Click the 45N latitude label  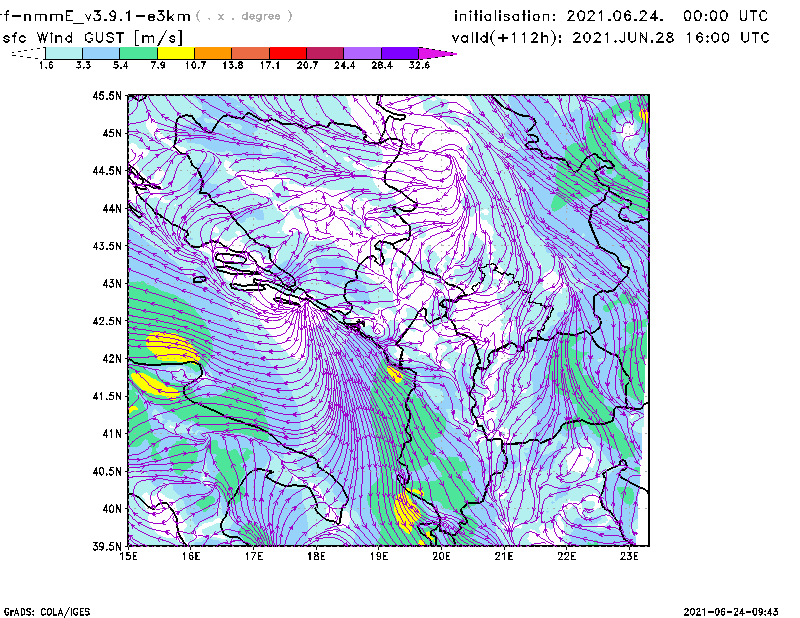[112, 133]
